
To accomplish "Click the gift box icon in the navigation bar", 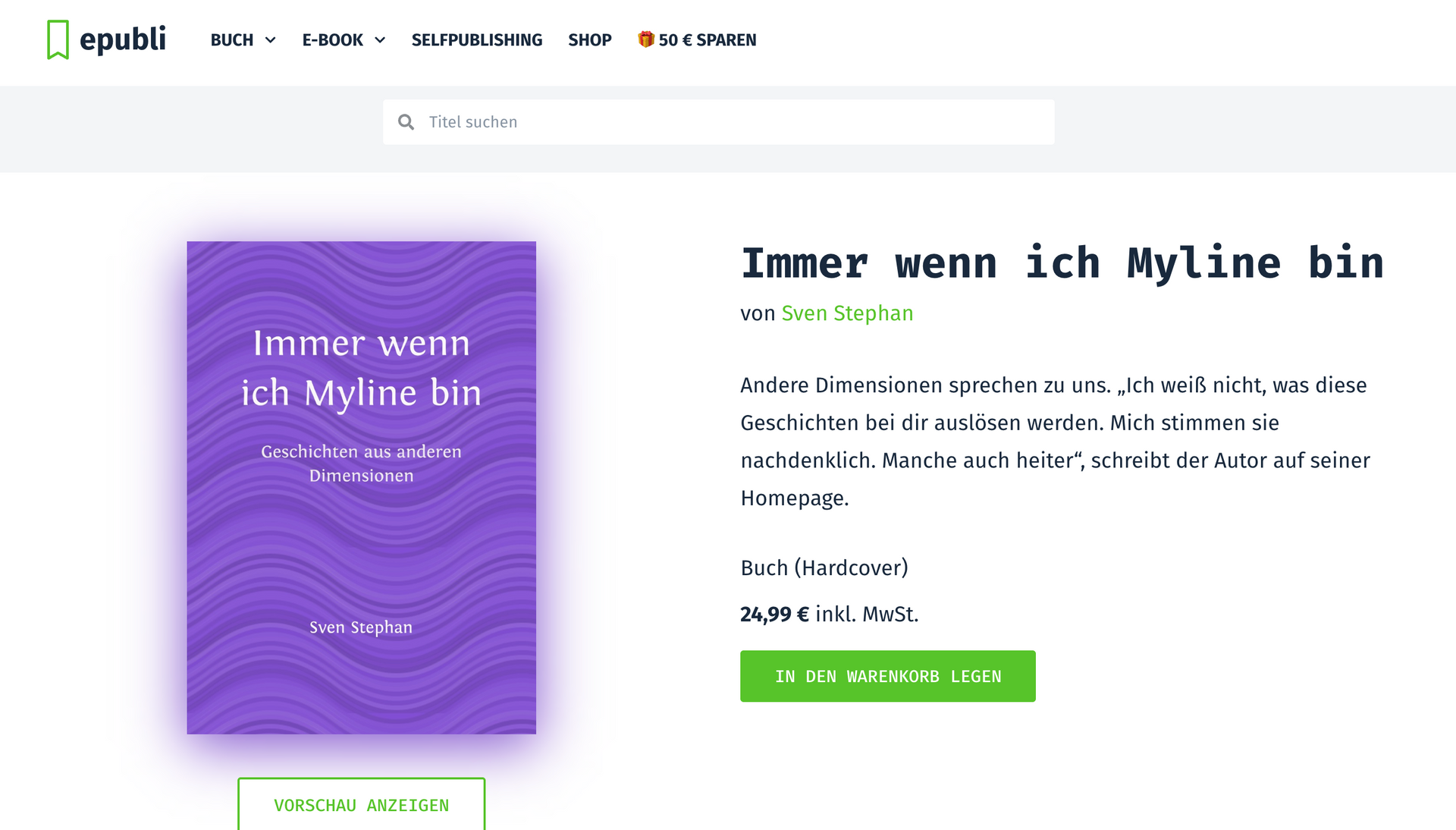I will 645,39.
